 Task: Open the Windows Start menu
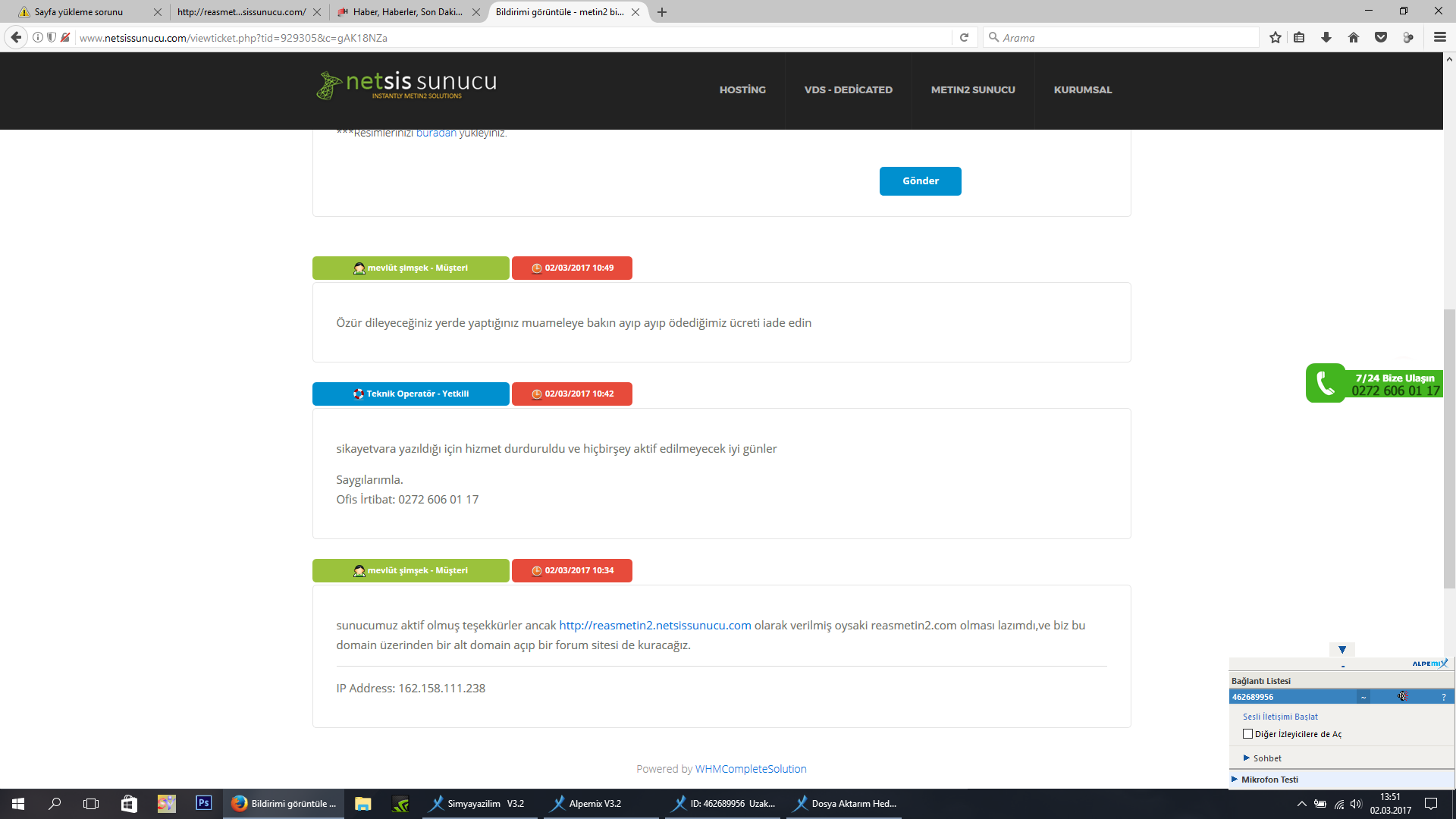[x=18, y=804]
